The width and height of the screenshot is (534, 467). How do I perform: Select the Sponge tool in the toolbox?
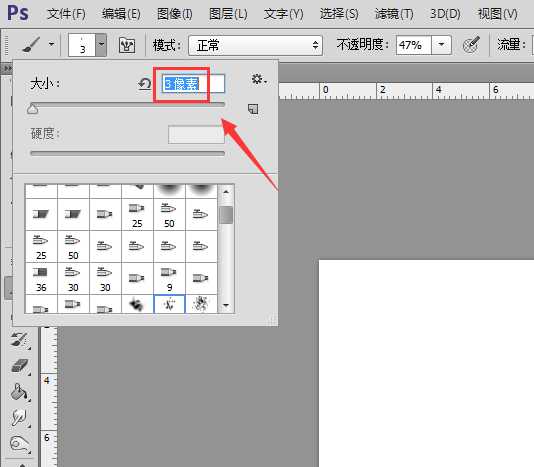19,443
